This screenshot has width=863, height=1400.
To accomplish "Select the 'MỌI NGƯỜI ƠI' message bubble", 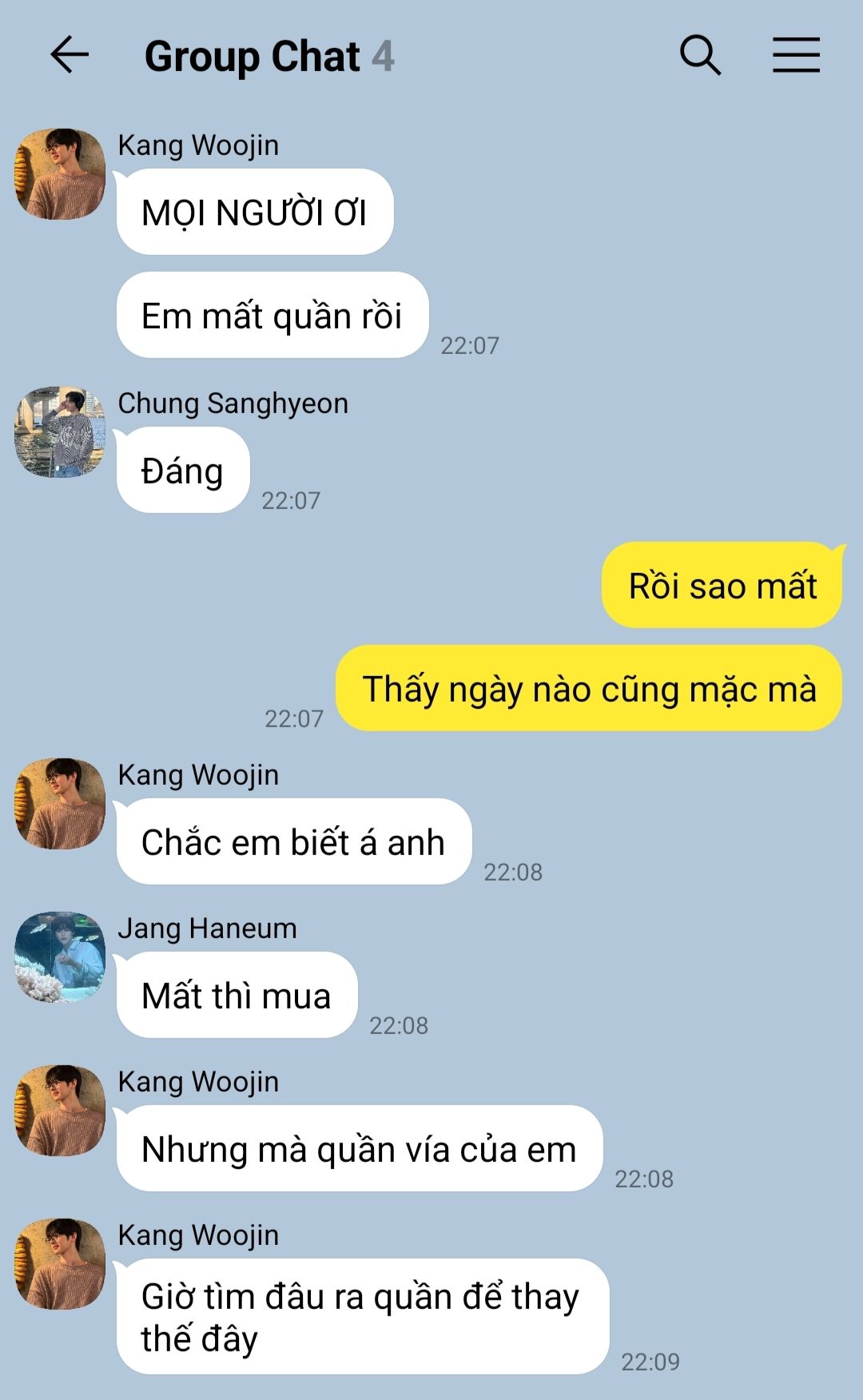I will 255,212.
